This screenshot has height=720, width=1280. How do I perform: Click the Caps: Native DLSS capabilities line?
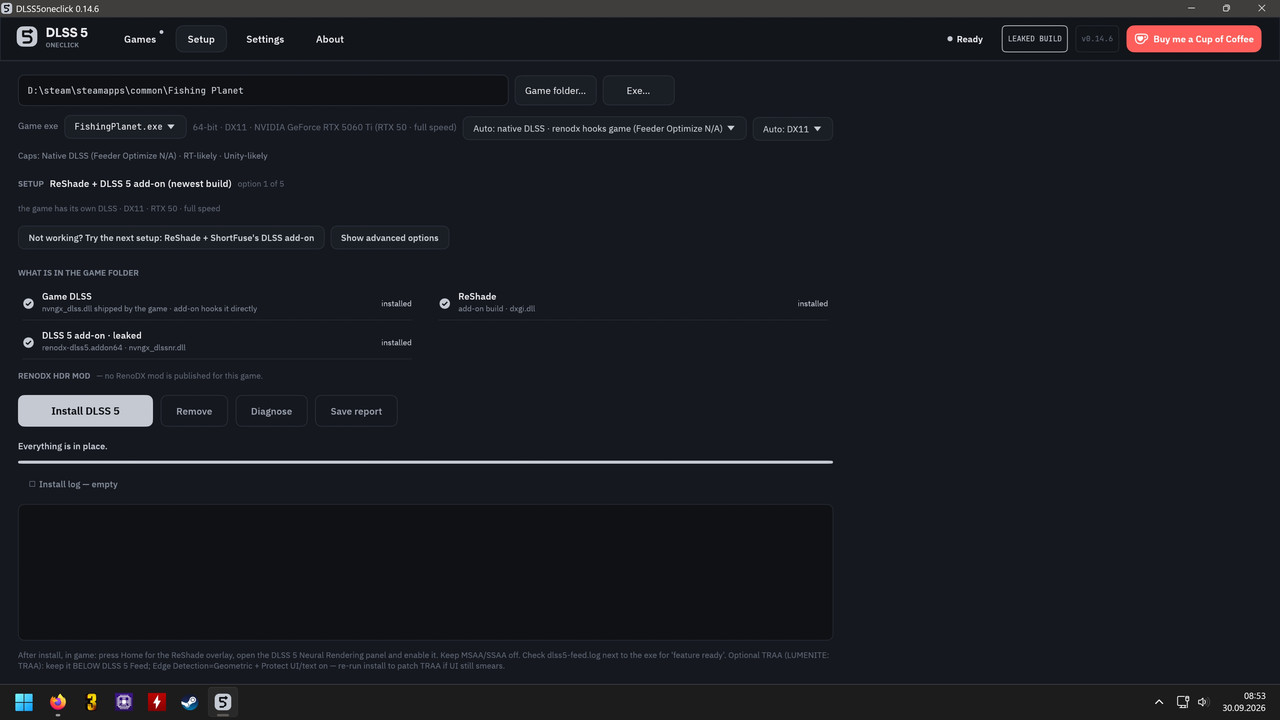[143, 156]
